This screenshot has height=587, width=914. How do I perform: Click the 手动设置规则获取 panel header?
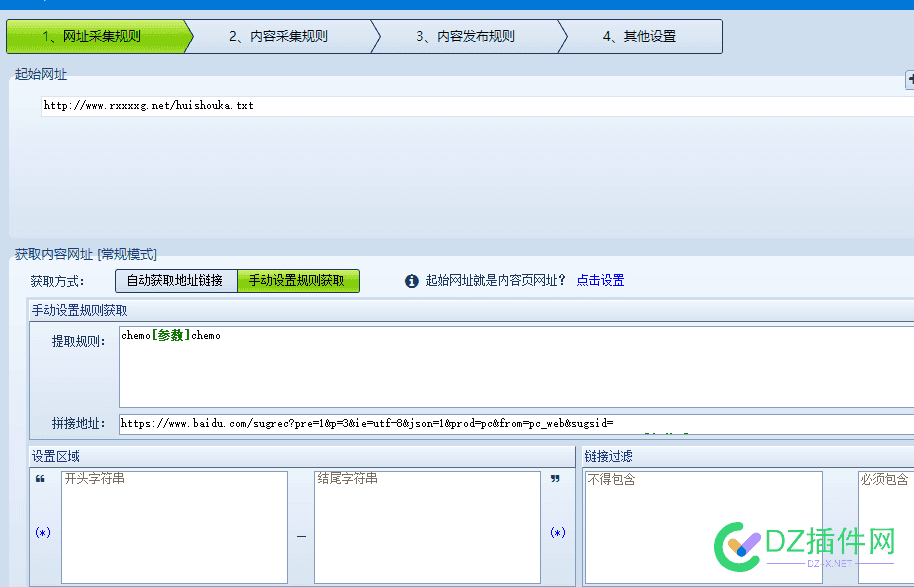pyautogui.click(x=79, y=310)
